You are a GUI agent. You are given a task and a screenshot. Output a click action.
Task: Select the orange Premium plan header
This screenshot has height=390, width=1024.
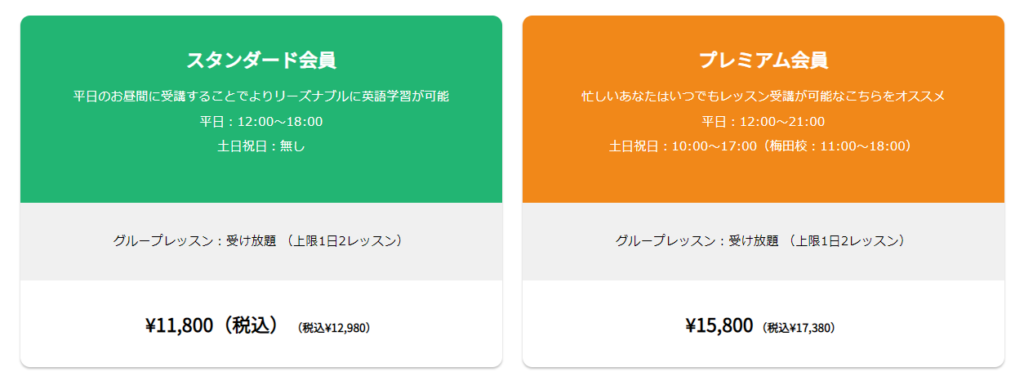point(763,109)
